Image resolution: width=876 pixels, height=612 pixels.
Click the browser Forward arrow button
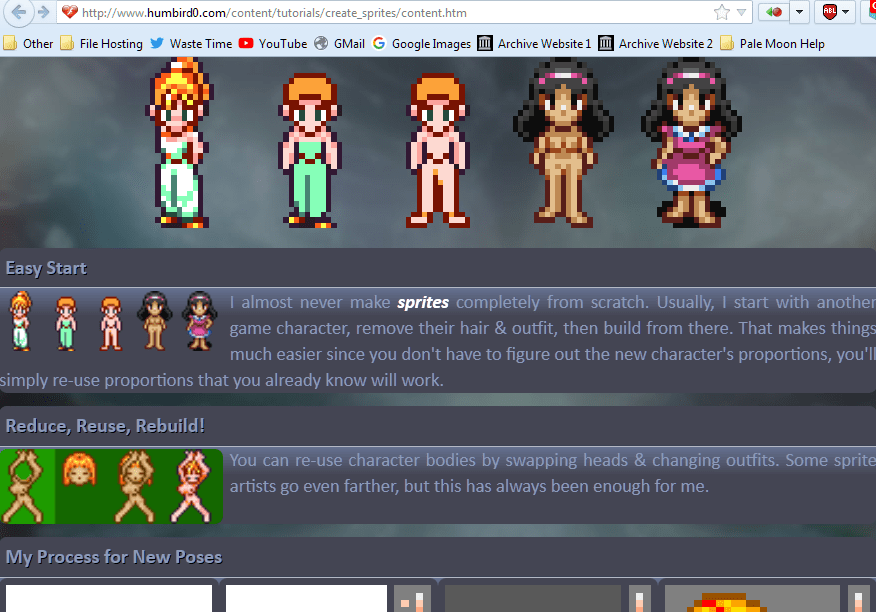point(43,12)
